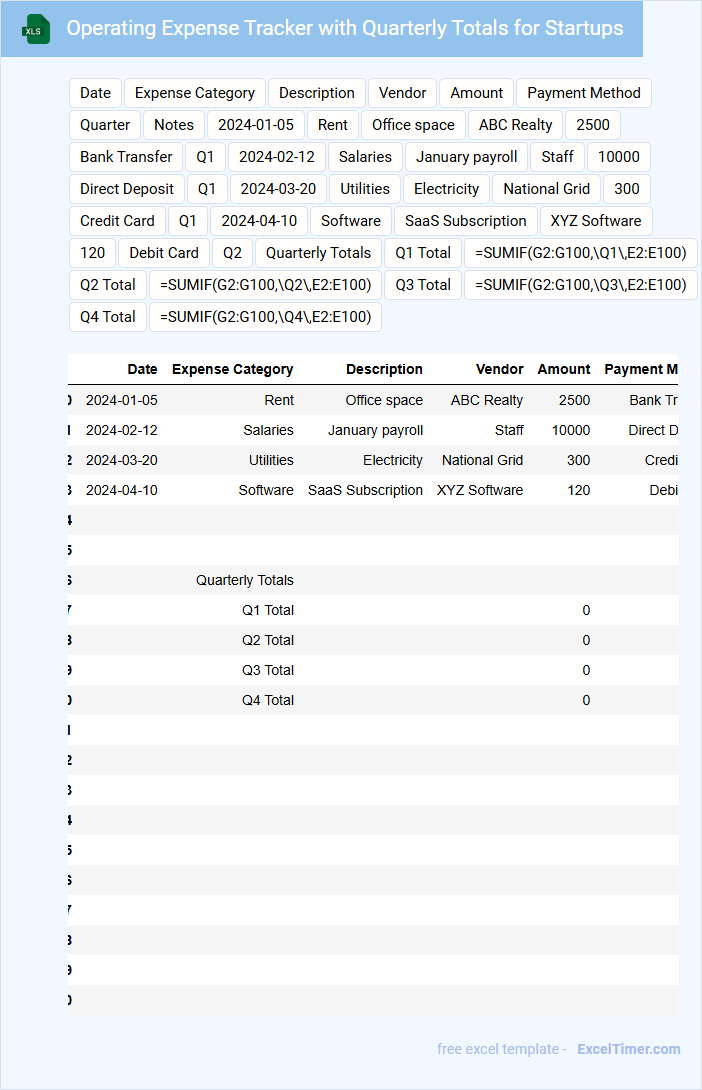This screenshot has width=702, height=1090.
Task: Select the 120 tag chip
Action: (92, 253)
